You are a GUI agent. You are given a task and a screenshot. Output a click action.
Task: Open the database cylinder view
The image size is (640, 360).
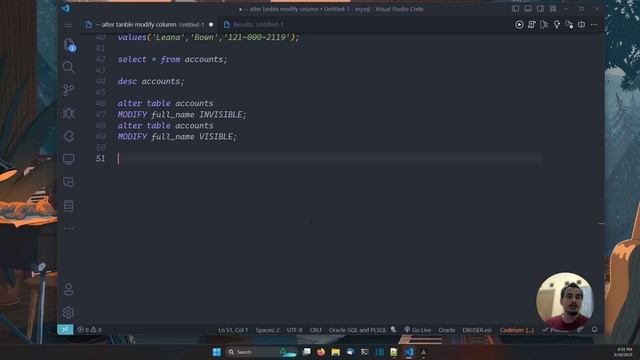pos(69,206)
